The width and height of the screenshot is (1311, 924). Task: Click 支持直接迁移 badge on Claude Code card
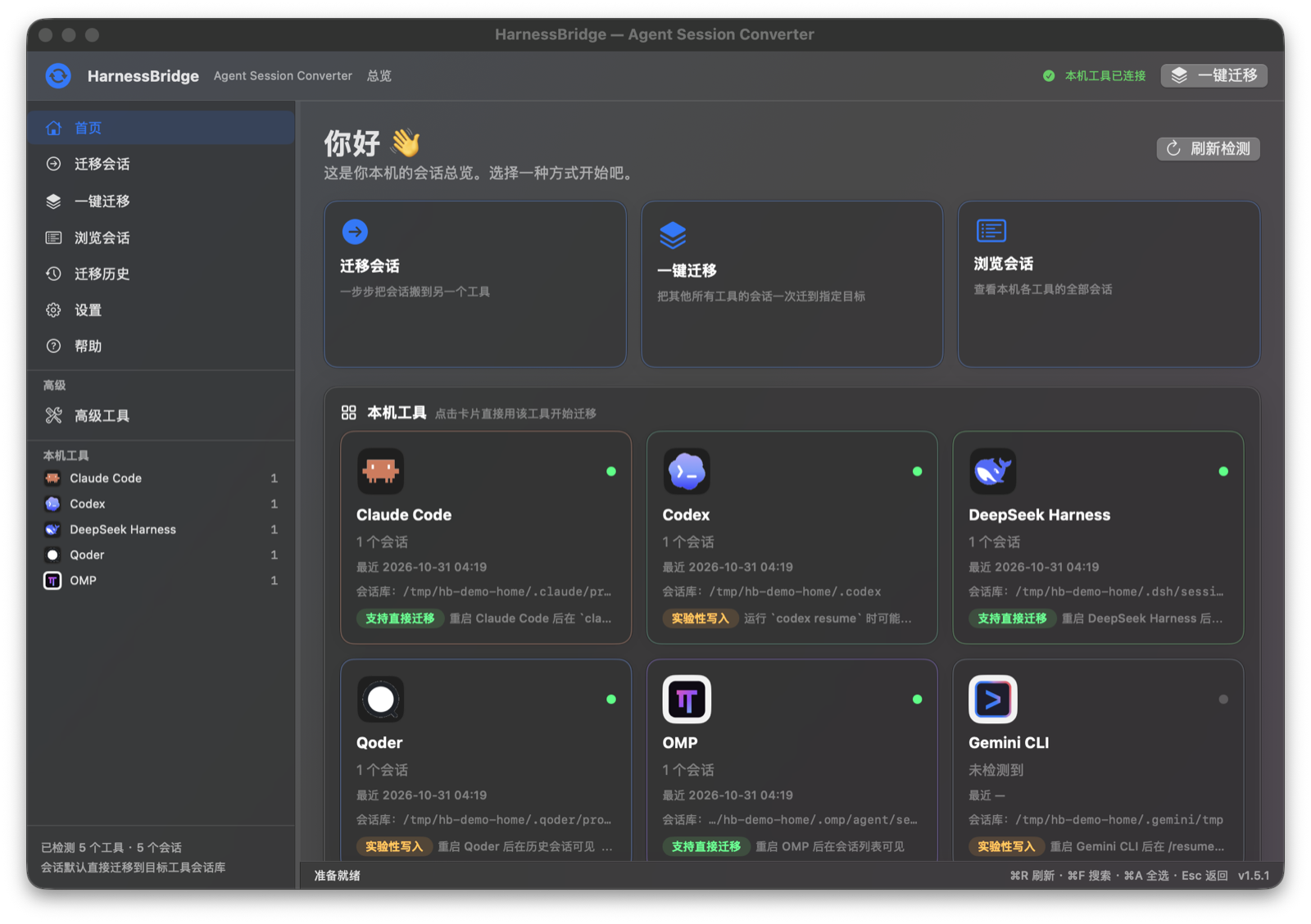tap(400, 618)
